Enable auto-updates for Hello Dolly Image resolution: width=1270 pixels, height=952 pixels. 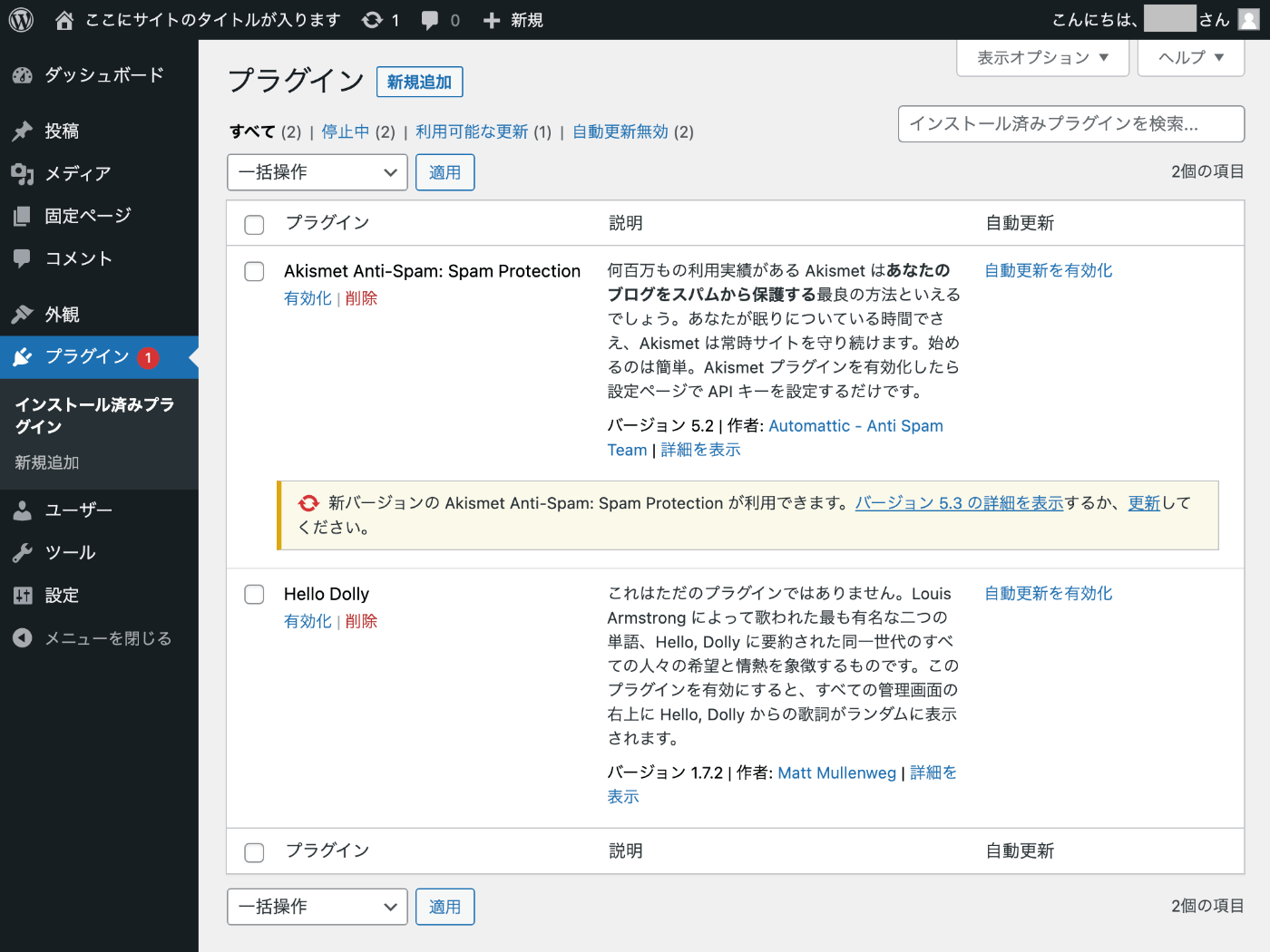click(1049, 593)
